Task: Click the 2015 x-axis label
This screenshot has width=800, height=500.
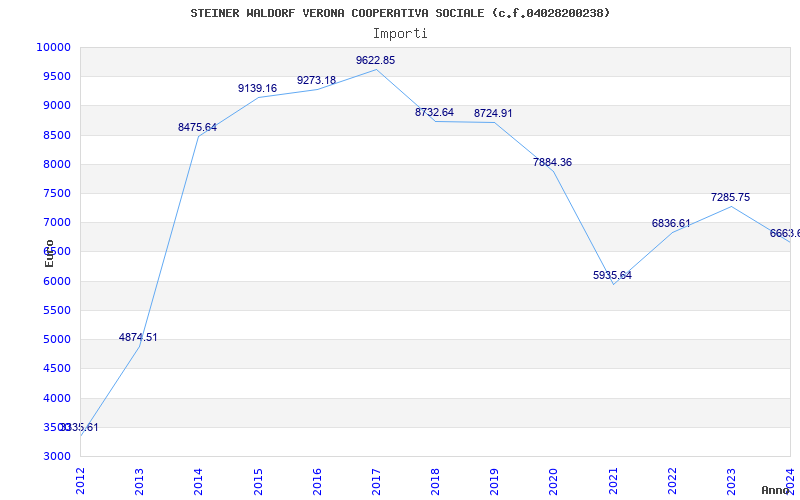Action: [258, 481]
